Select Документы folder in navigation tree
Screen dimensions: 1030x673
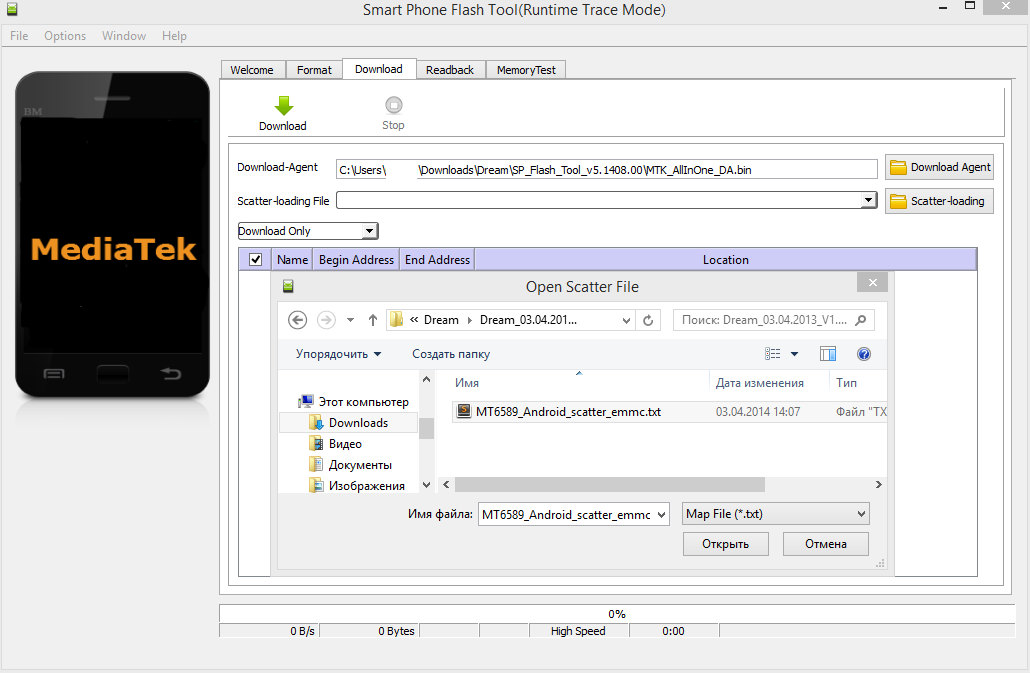pos(351,465)
